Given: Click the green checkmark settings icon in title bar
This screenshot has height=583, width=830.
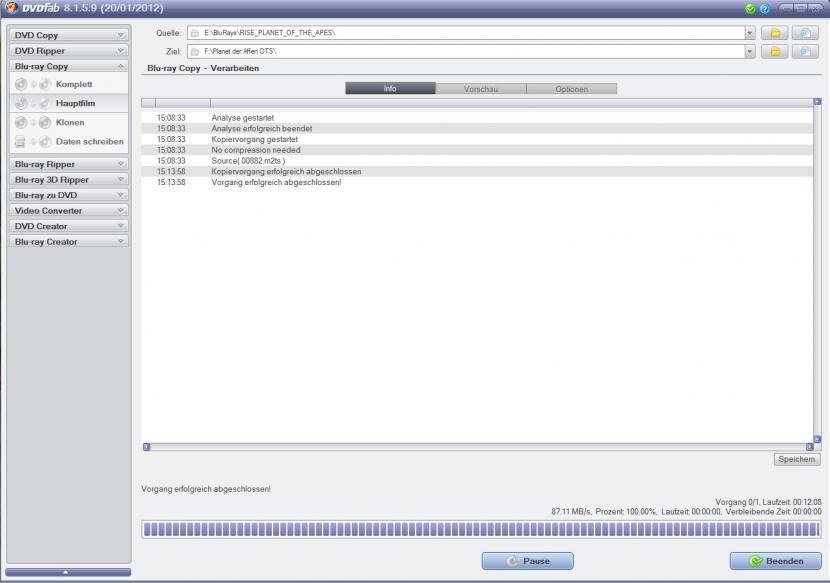Looking at the screenshot, I should [750, 8].
